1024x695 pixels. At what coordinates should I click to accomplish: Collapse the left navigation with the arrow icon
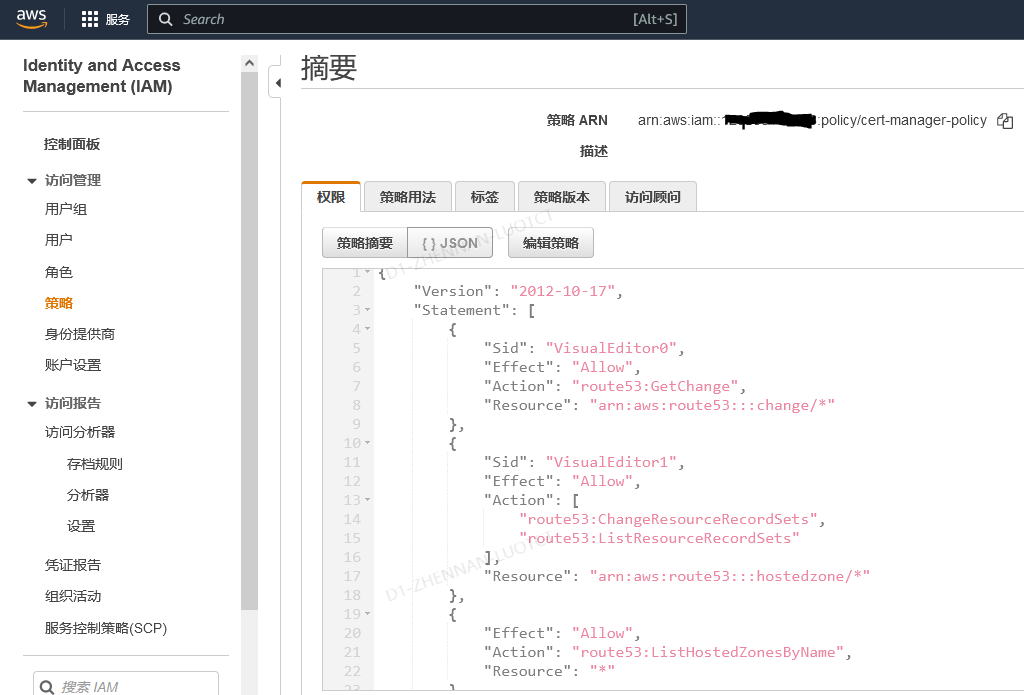(x=276, y=83)
